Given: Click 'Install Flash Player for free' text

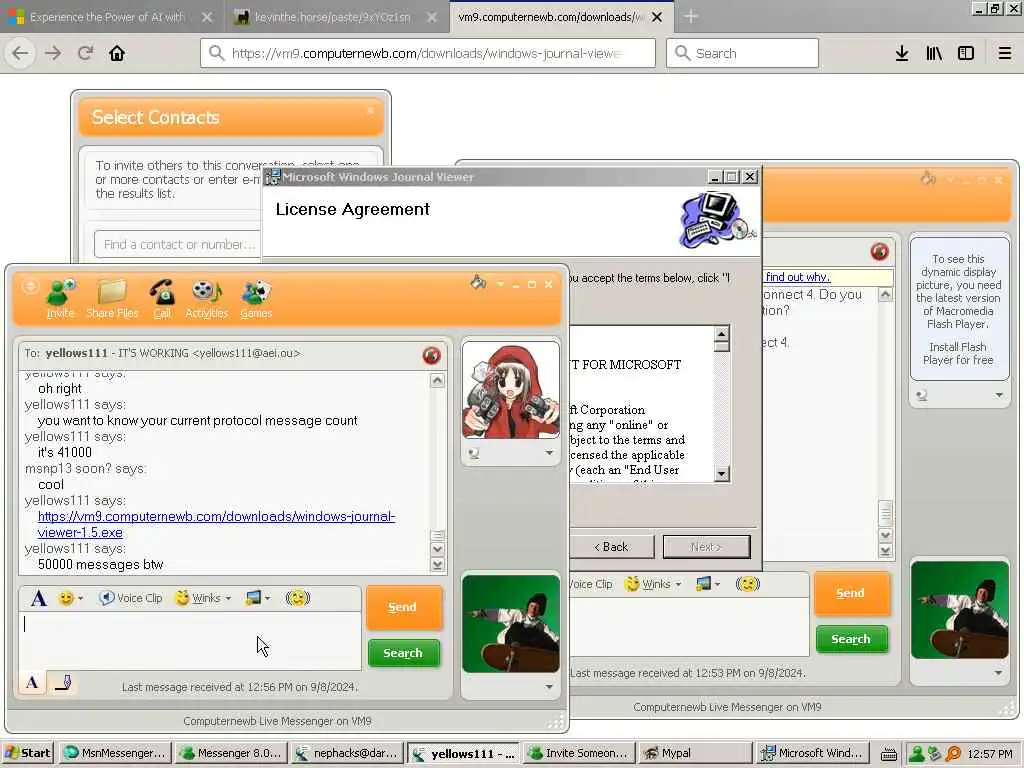Looking at the screenshot, I should point(958,353).
